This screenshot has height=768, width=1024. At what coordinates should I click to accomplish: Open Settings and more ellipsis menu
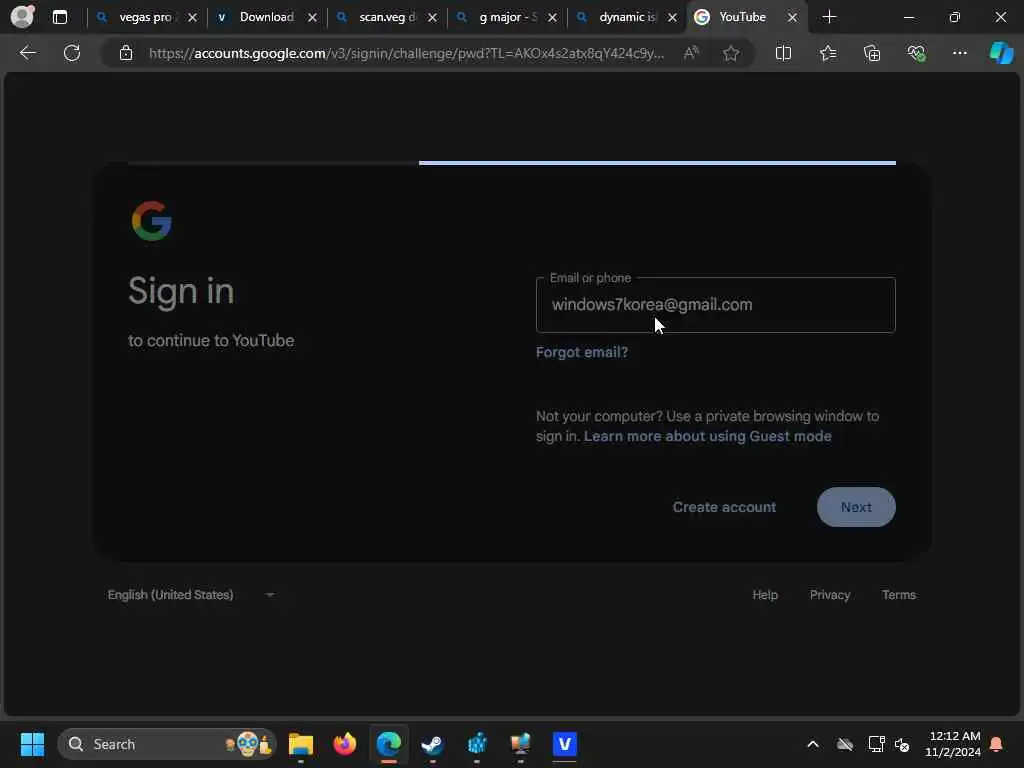pos(959,53)
